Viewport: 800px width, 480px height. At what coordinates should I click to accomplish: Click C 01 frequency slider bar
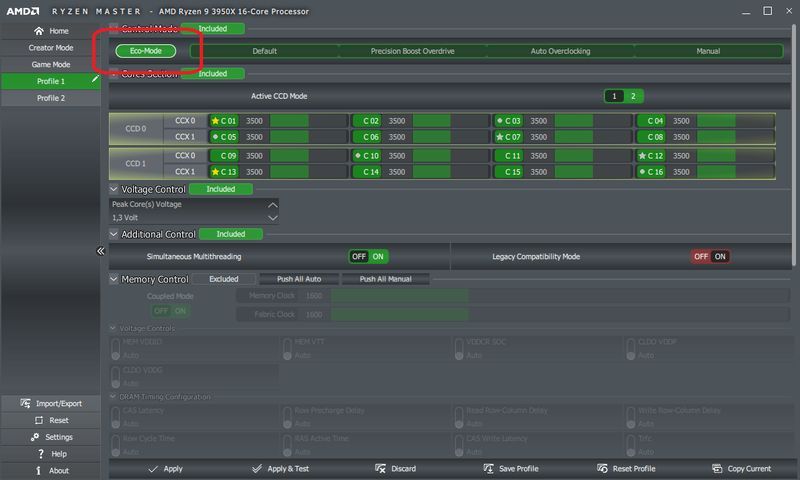pos(308,121)
